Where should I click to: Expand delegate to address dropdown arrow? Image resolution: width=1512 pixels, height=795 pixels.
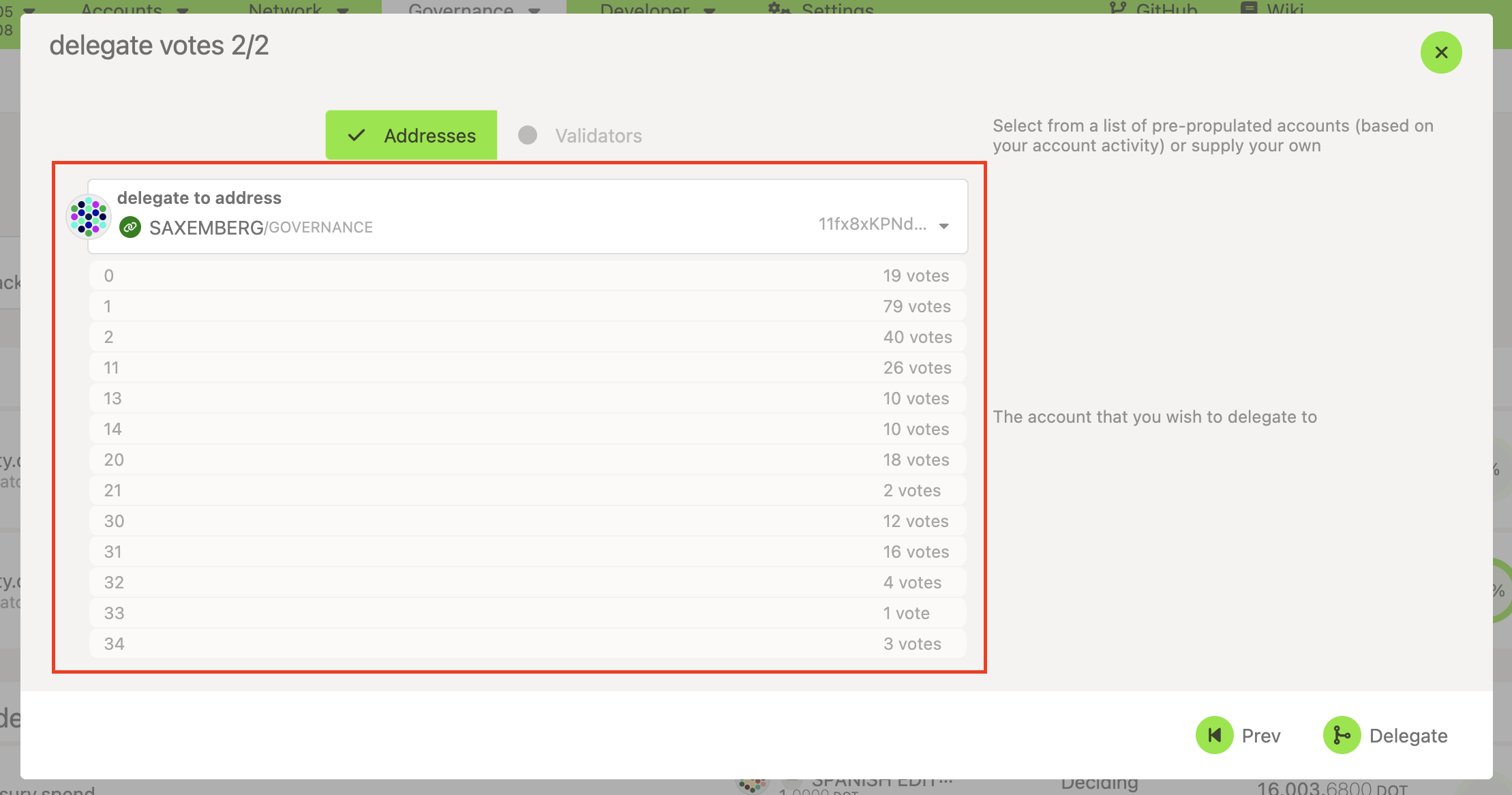tap(944, 226)
